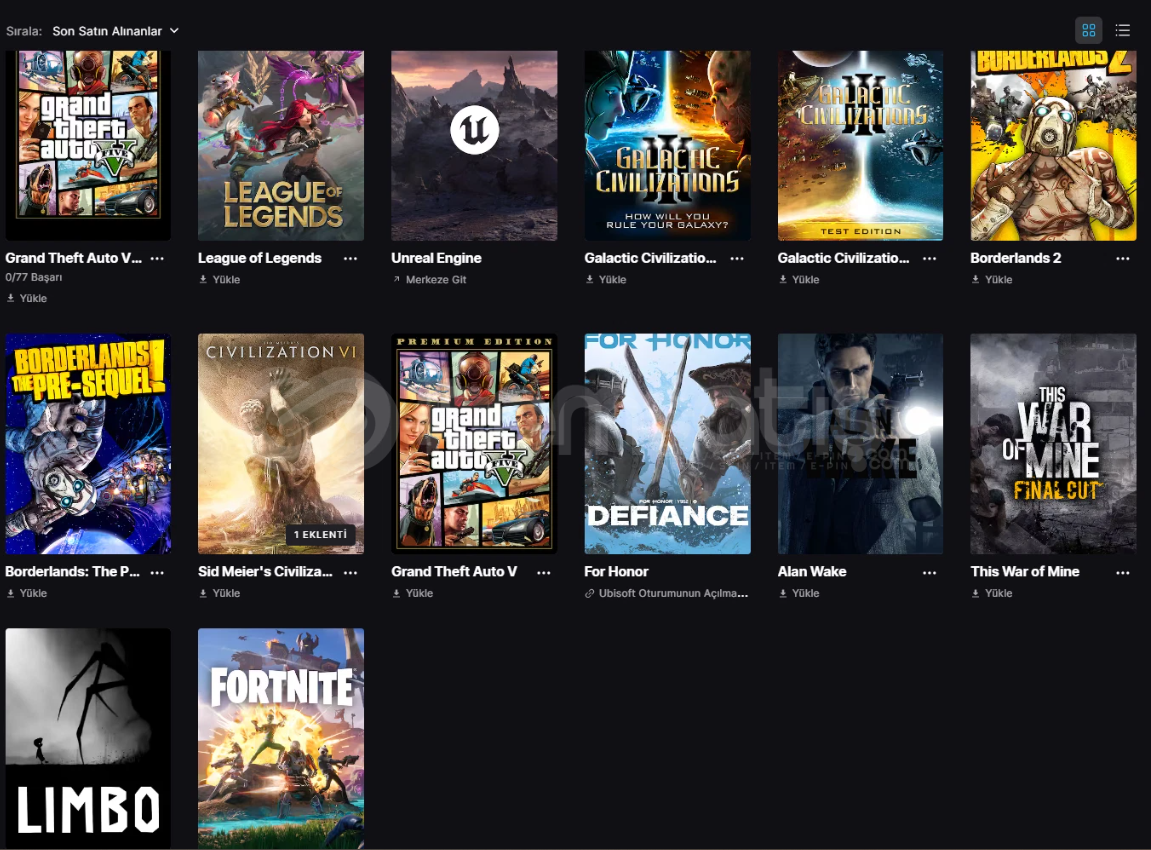Open the League of Legends three-dot menu
The width and height of the screenshot is (1151, 850).
[350, 258]
